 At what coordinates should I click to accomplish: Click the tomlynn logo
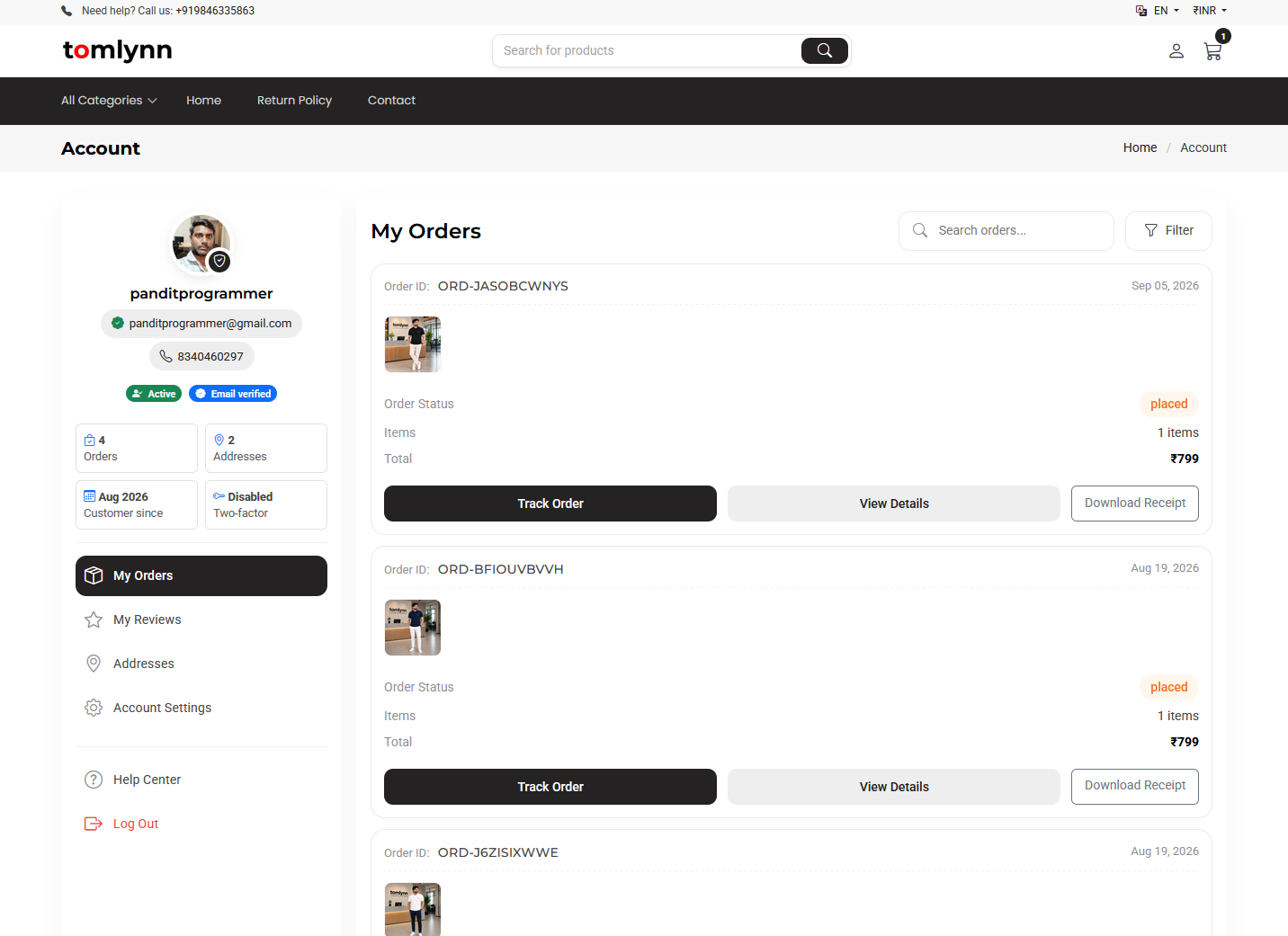[117, 50]
